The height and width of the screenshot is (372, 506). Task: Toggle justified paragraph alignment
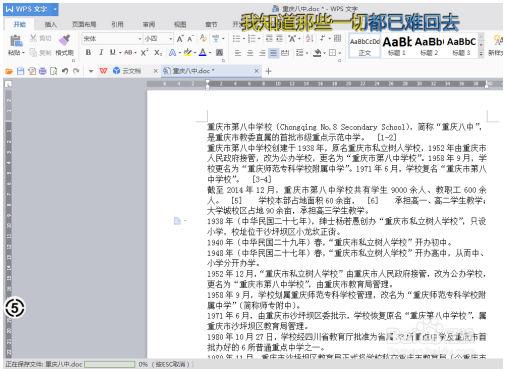273,53
